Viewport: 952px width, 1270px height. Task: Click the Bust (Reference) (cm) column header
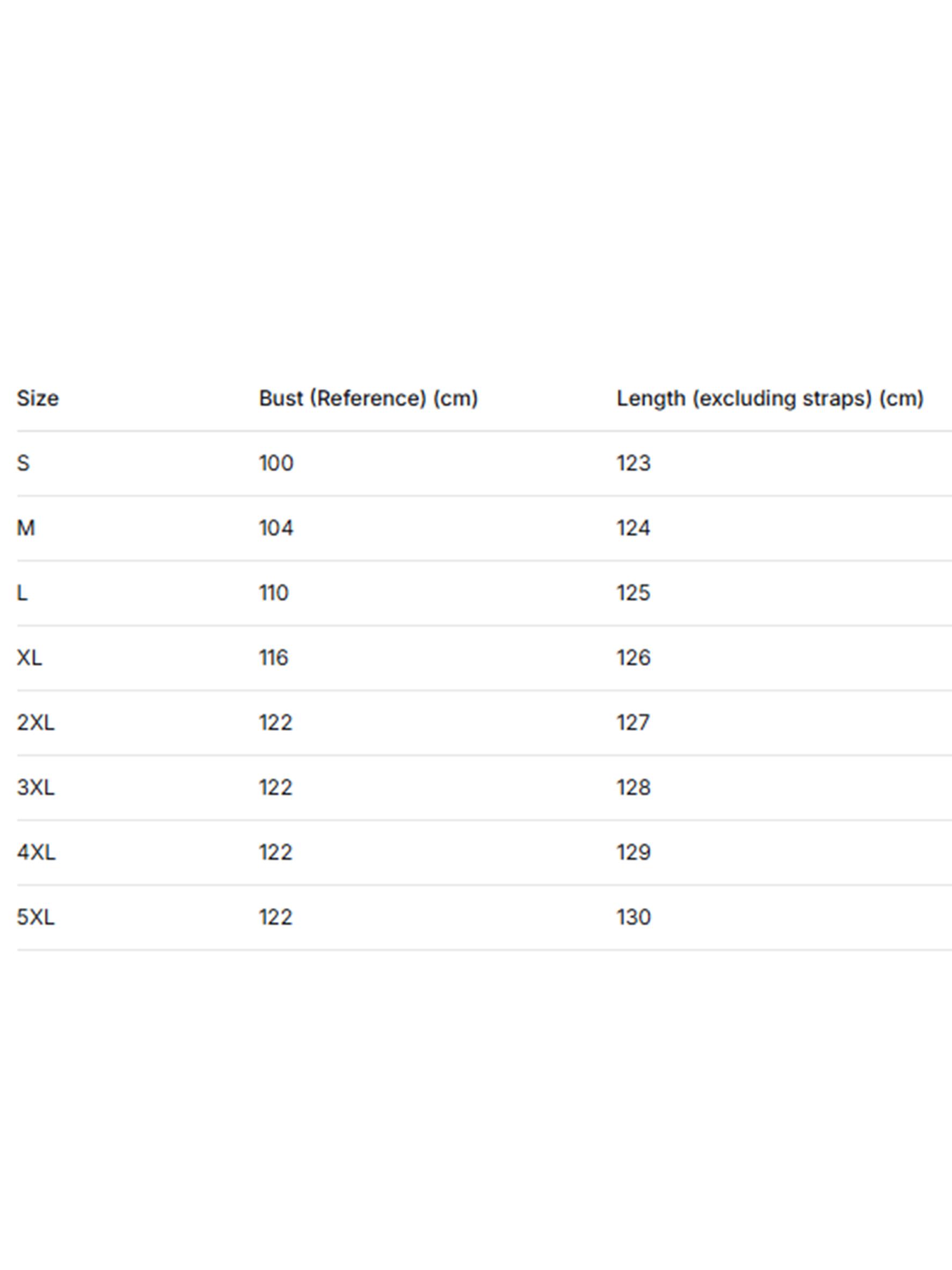pos(368,398)
